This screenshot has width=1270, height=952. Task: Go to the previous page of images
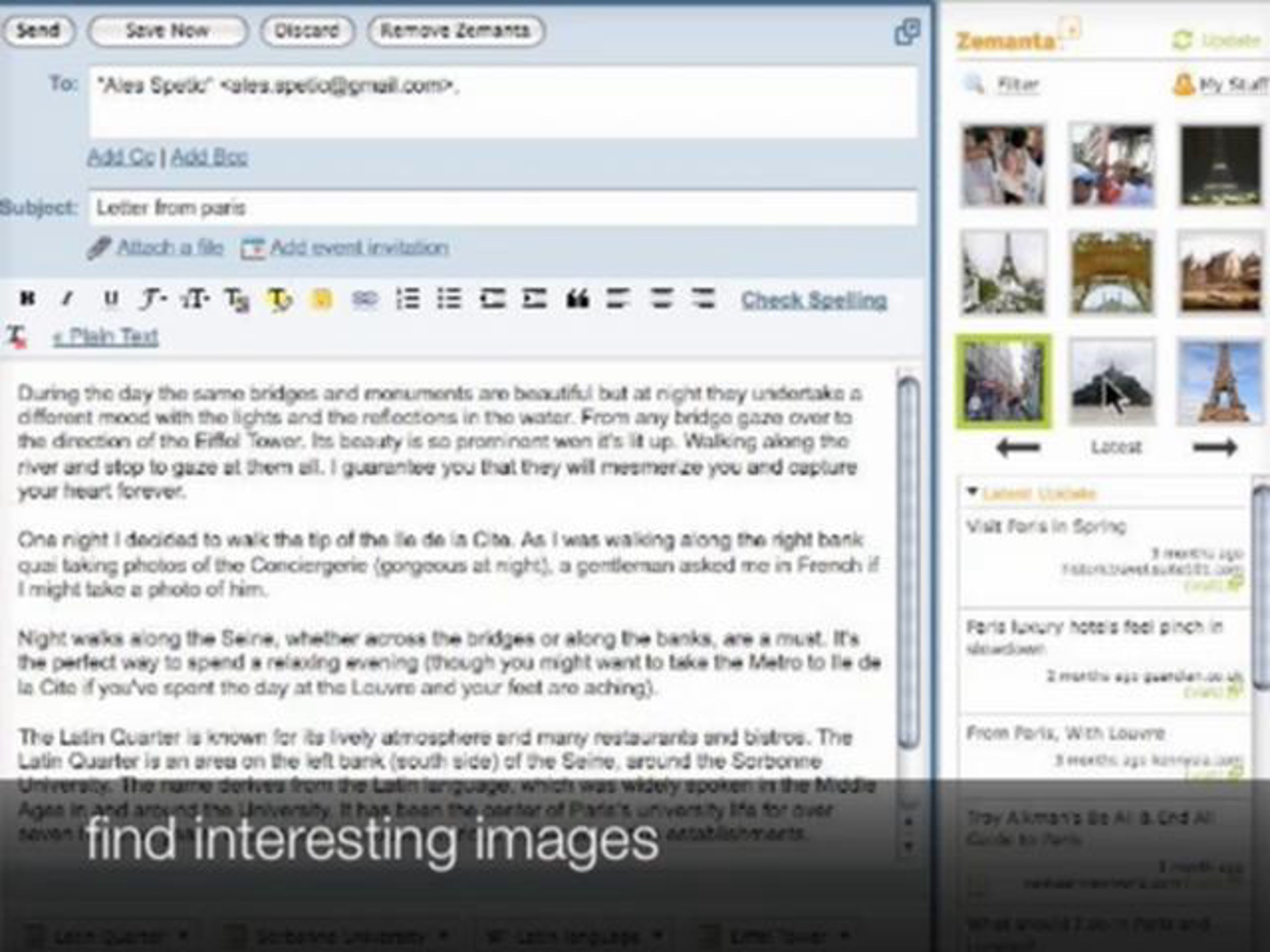(1018, 447)
